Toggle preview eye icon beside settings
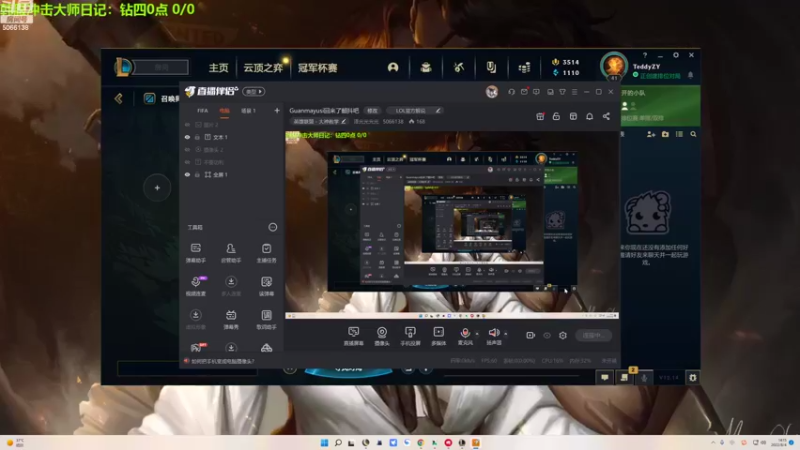The height and width of the screenshot is (450, 800). click(x=547, y=335)
